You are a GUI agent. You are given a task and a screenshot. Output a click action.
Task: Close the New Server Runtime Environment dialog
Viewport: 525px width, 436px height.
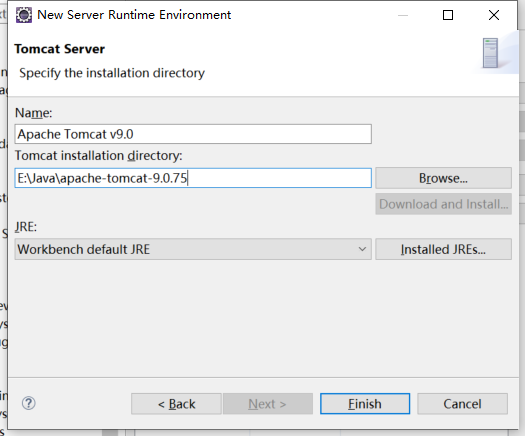point(494,15)
